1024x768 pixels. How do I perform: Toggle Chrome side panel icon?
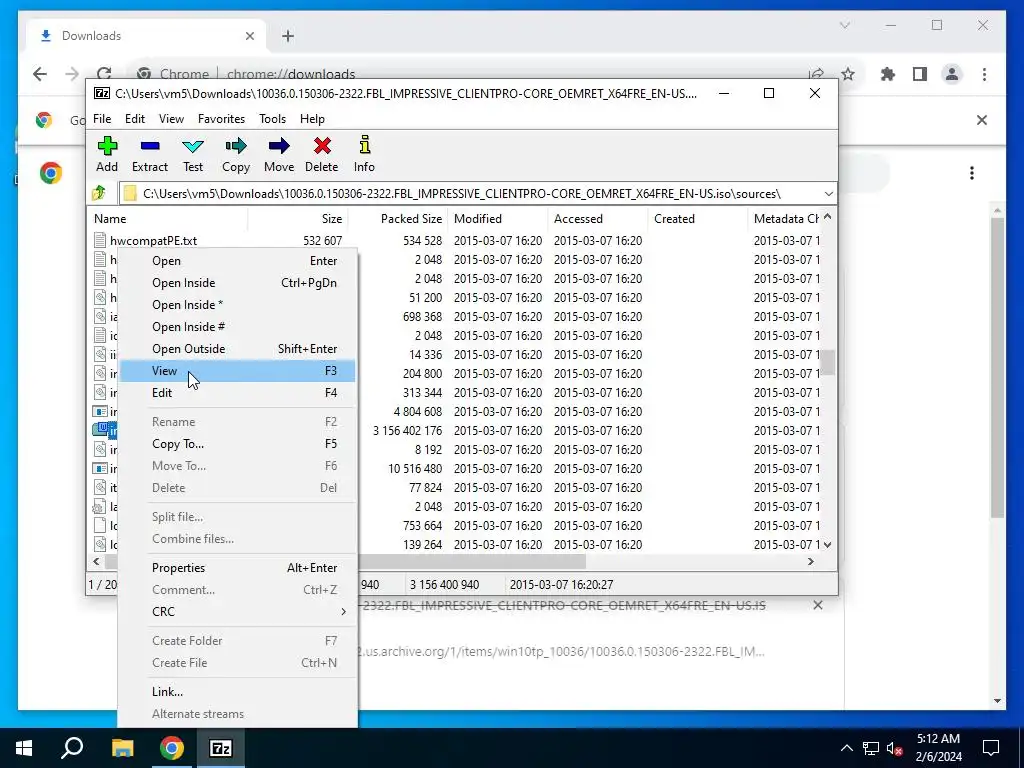click(x=920, y=74)
